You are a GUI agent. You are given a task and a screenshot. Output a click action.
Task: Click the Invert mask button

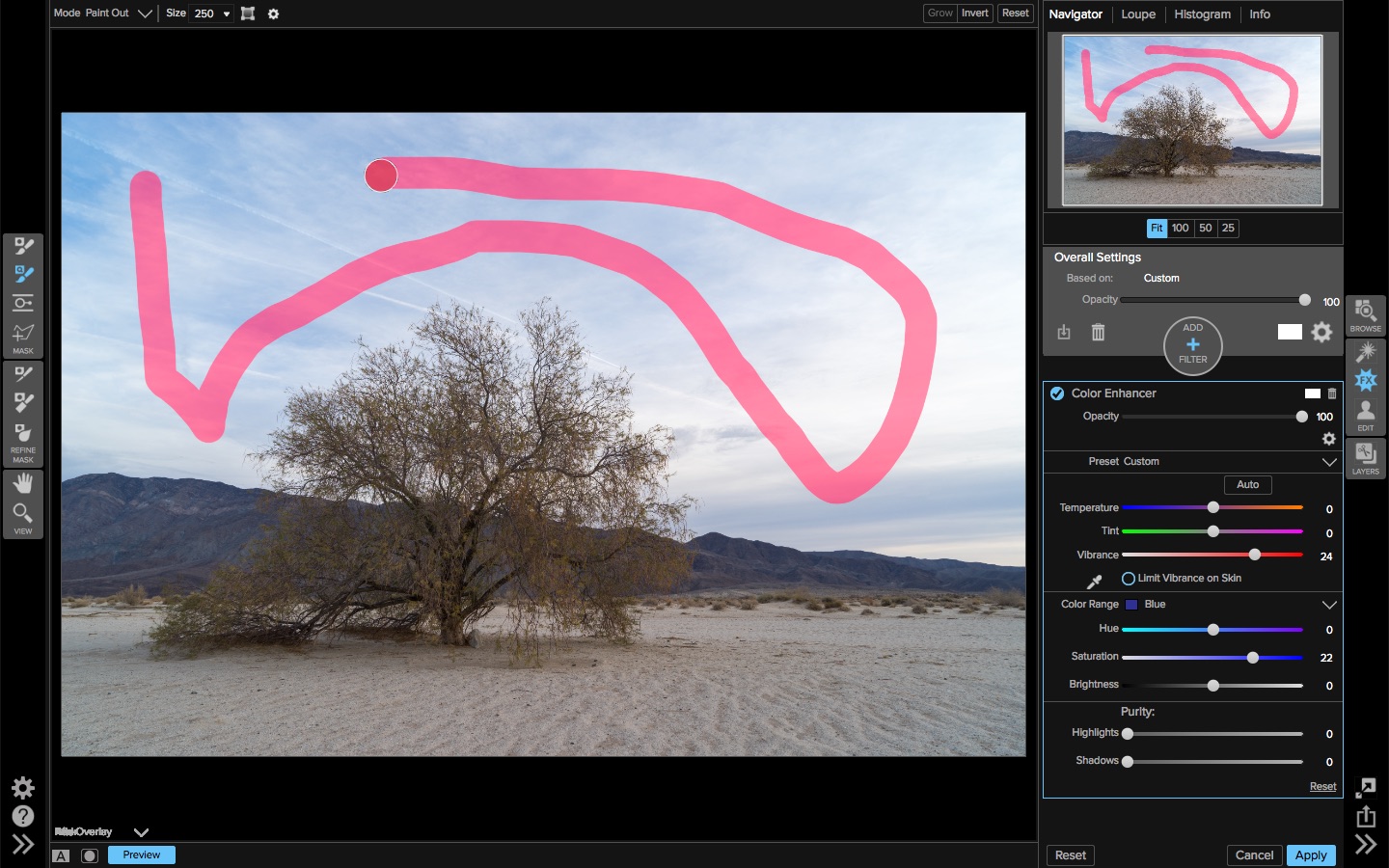point(974,14)
